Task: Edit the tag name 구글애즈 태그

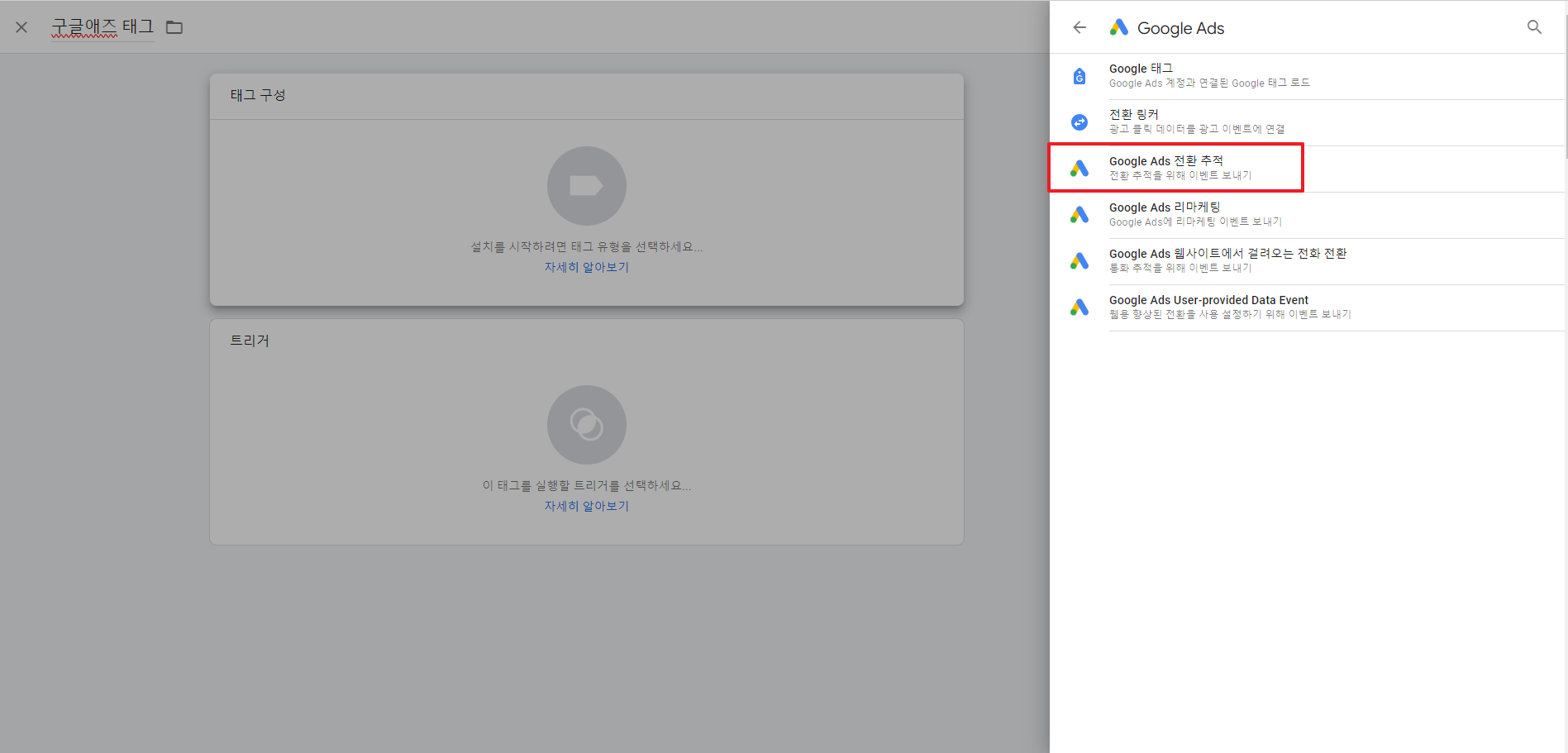Action: tap(102, 26)
